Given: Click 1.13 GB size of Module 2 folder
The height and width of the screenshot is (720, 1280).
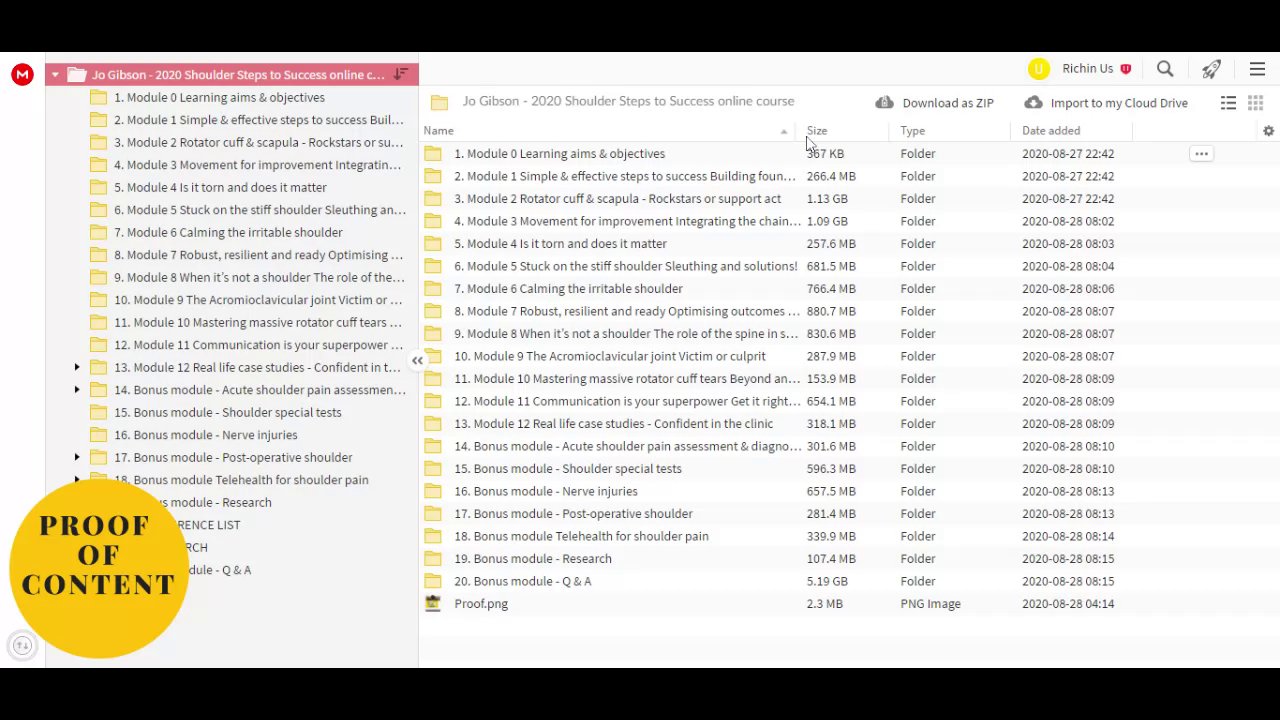Looking at the screenshot, I should 827,199.
